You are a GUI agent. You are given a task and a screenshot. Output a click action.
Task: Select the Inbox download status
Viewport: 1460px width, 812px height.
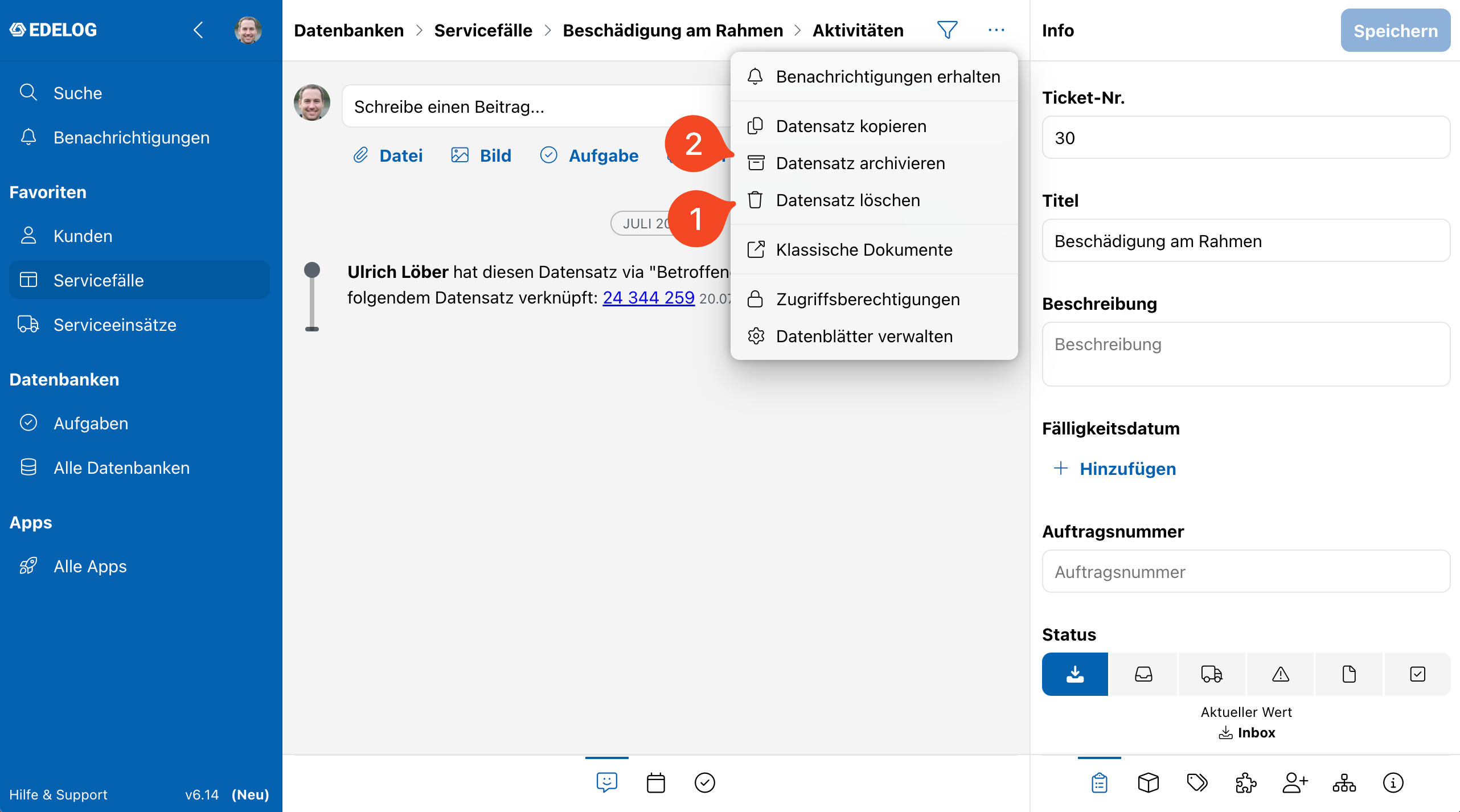click(x=1075, y=674)
